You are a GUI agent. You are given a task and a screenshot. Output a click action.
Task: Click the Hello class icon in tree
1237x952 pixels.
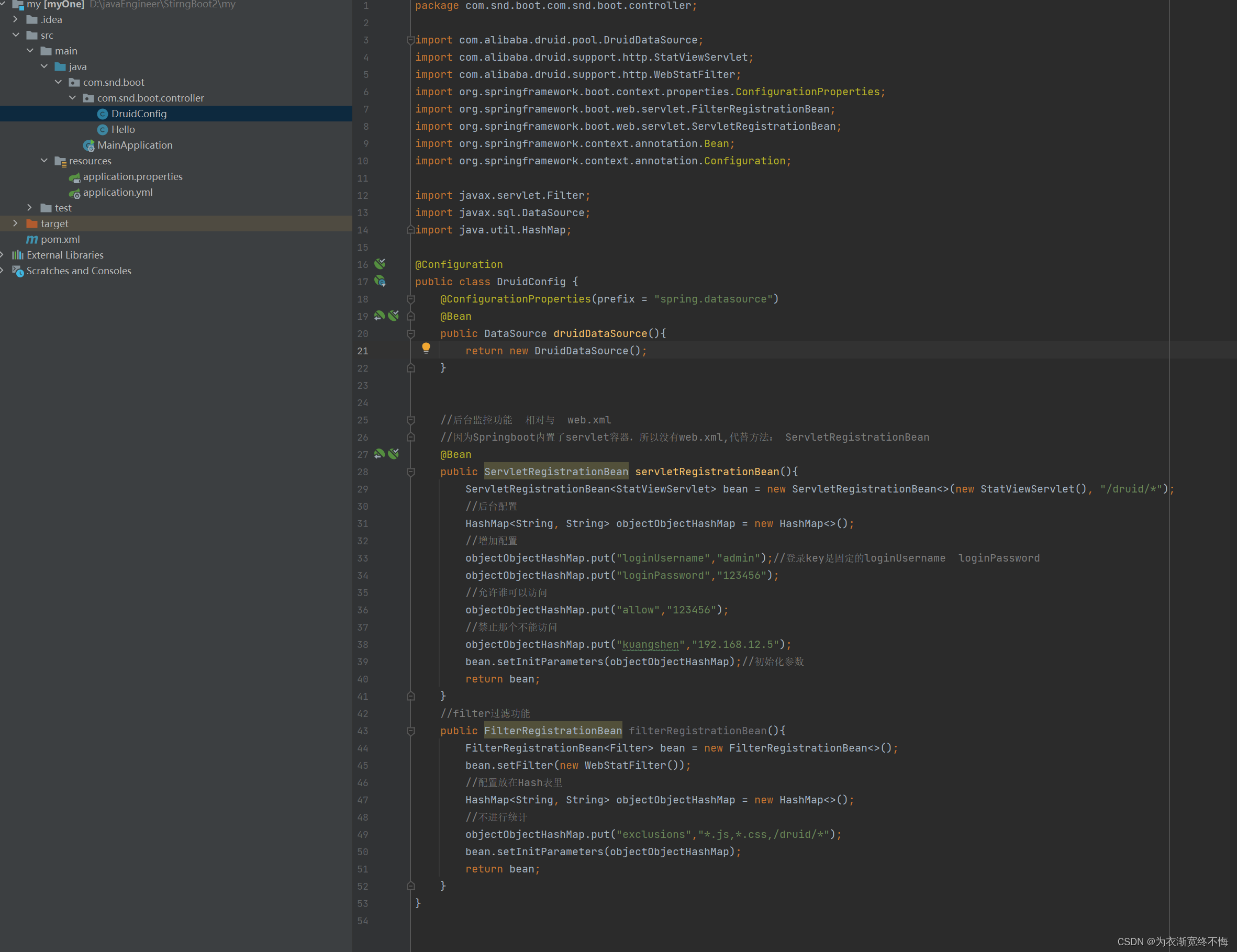(x=103, y=130)
